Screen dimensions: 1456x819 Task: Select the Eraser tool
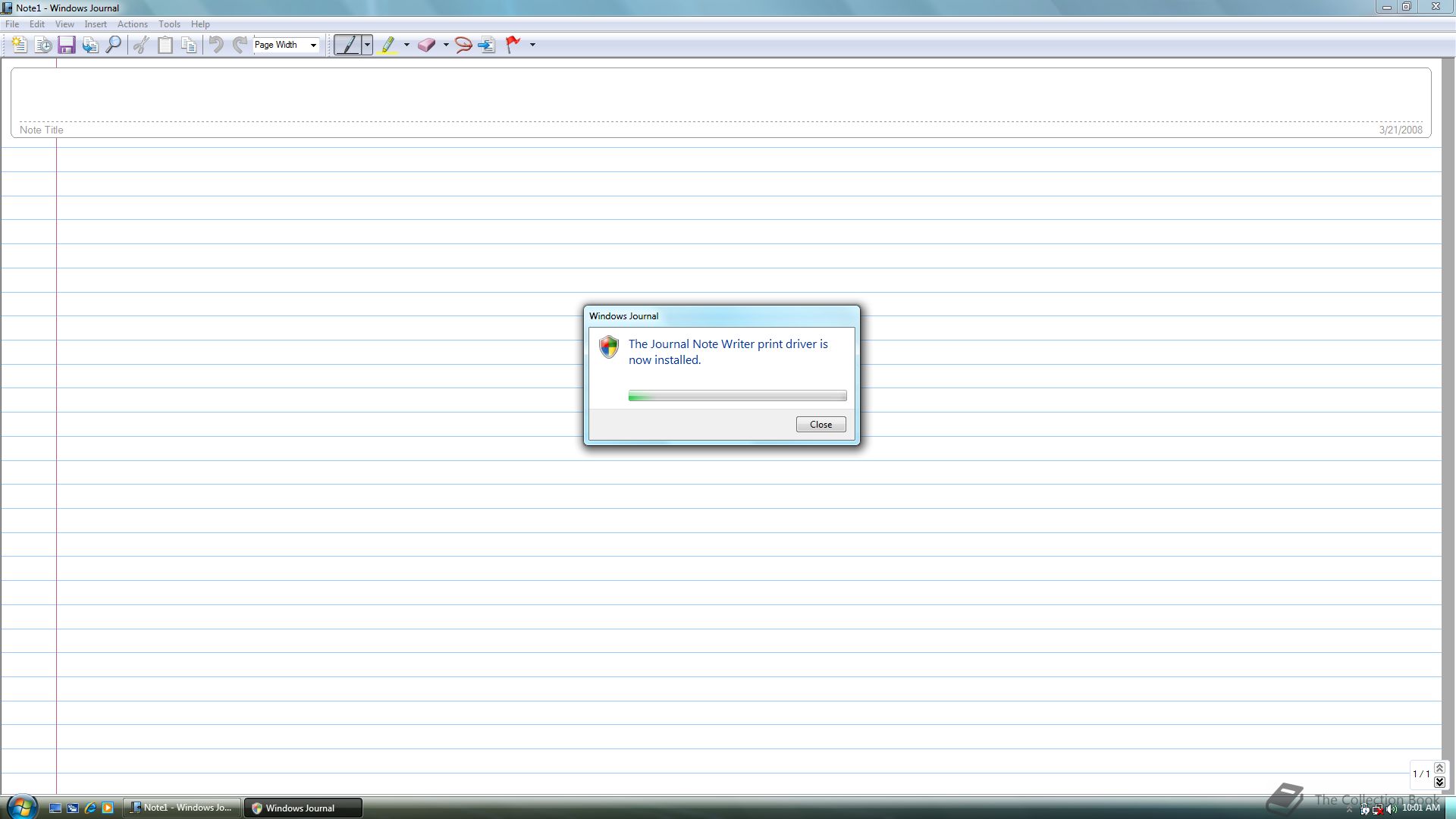[x=427, y=45]
